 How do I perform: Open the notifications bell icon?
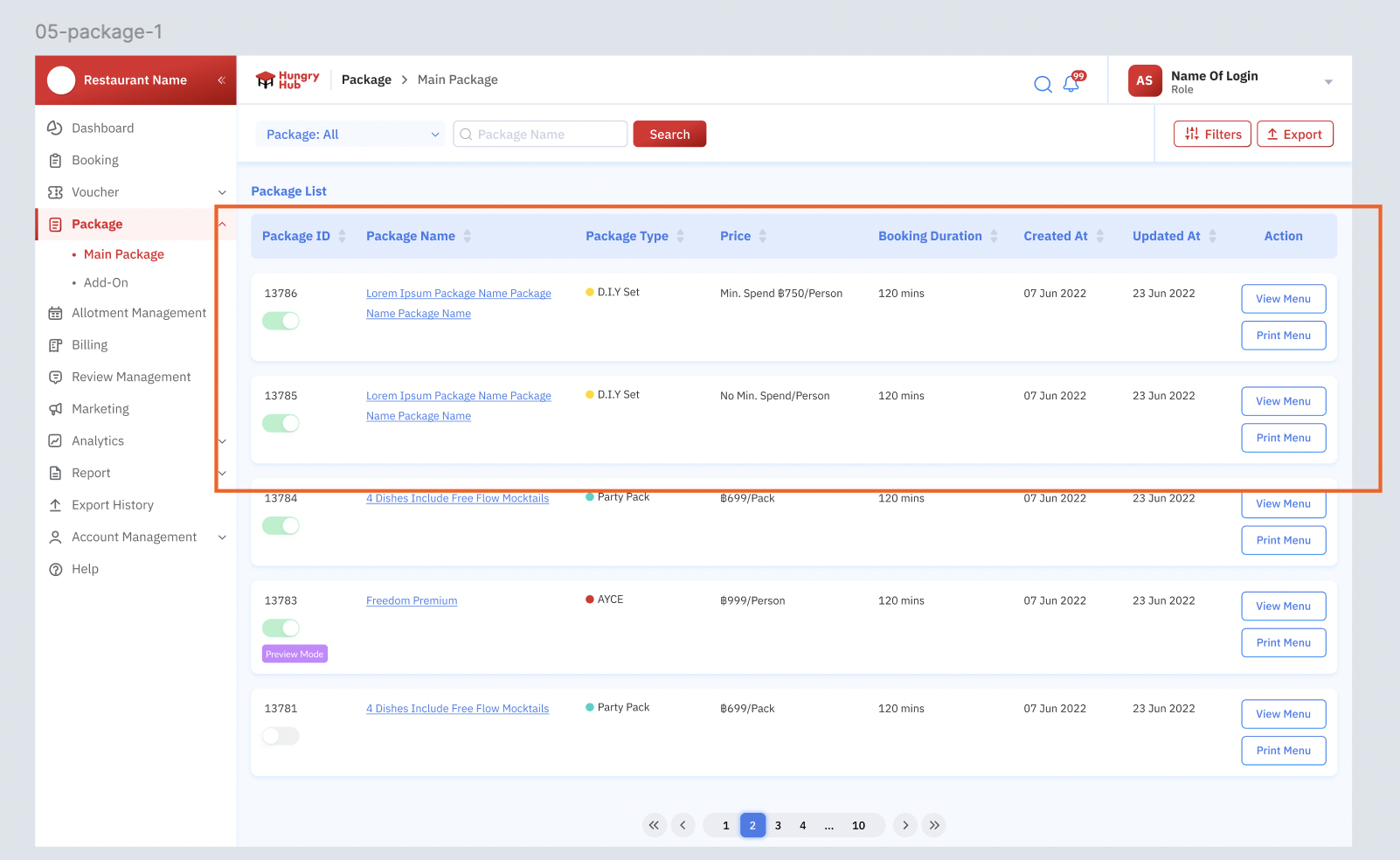1071,83
